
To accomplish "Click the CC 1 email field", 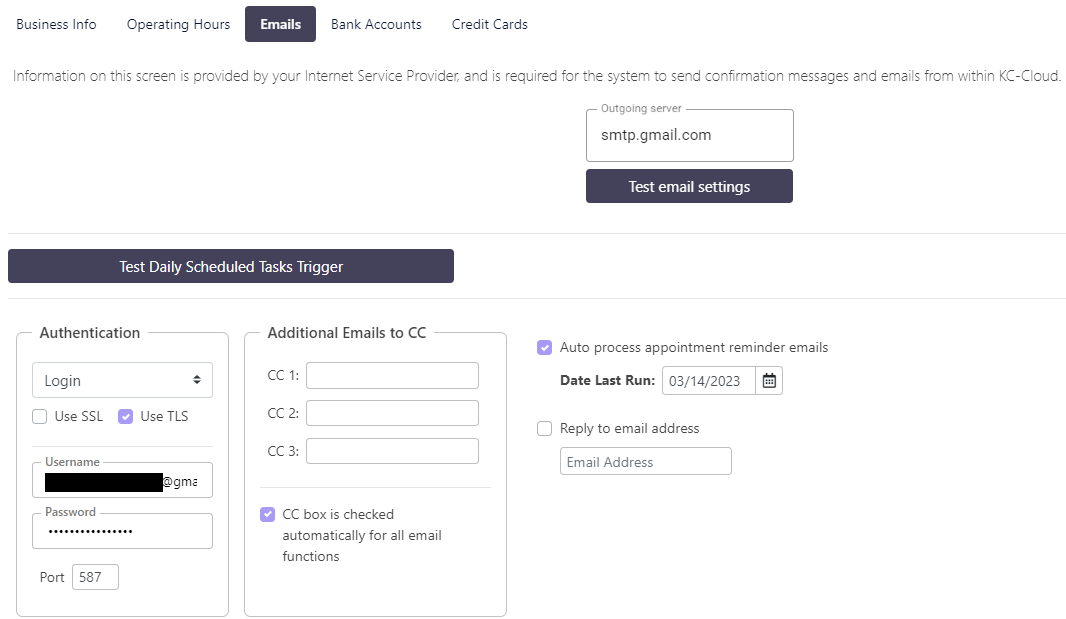I will [x=392, y=375].
